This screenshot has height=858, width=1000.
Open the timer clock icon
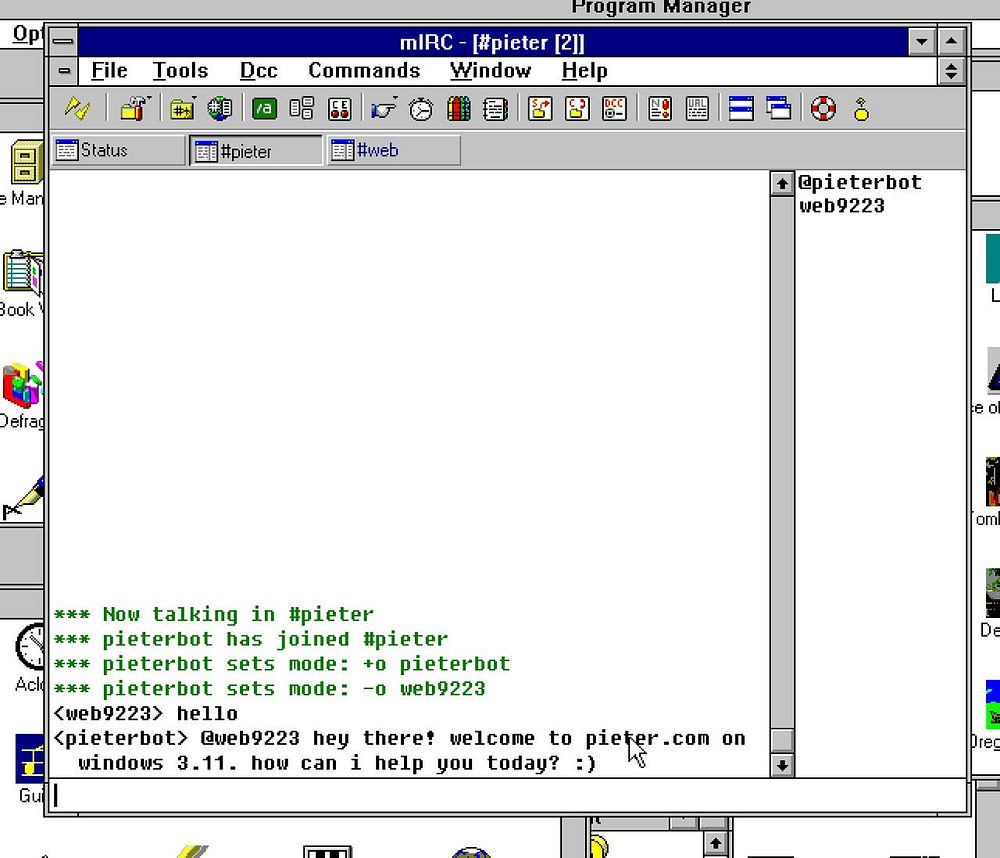coord(422,108)
